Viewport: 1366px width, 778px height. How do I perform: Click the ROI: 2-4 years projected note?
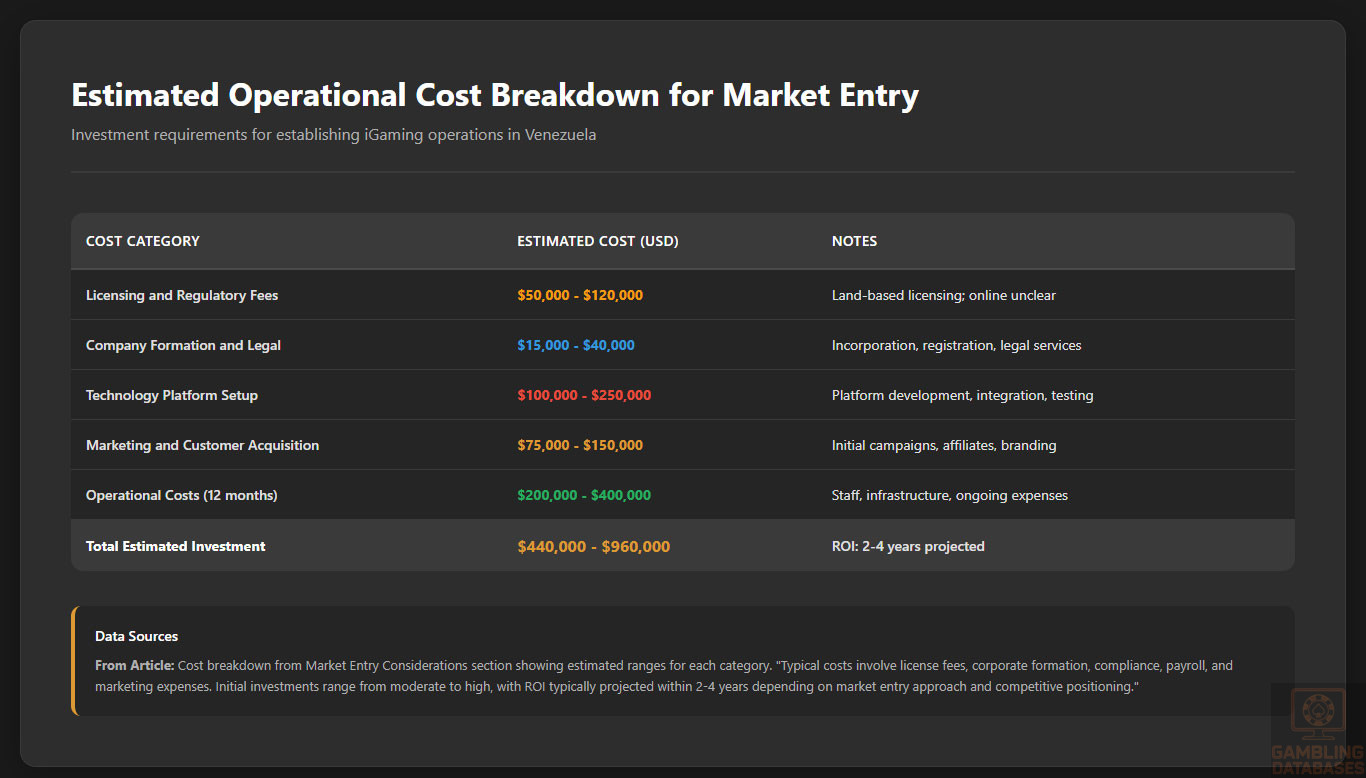(908, 546)
